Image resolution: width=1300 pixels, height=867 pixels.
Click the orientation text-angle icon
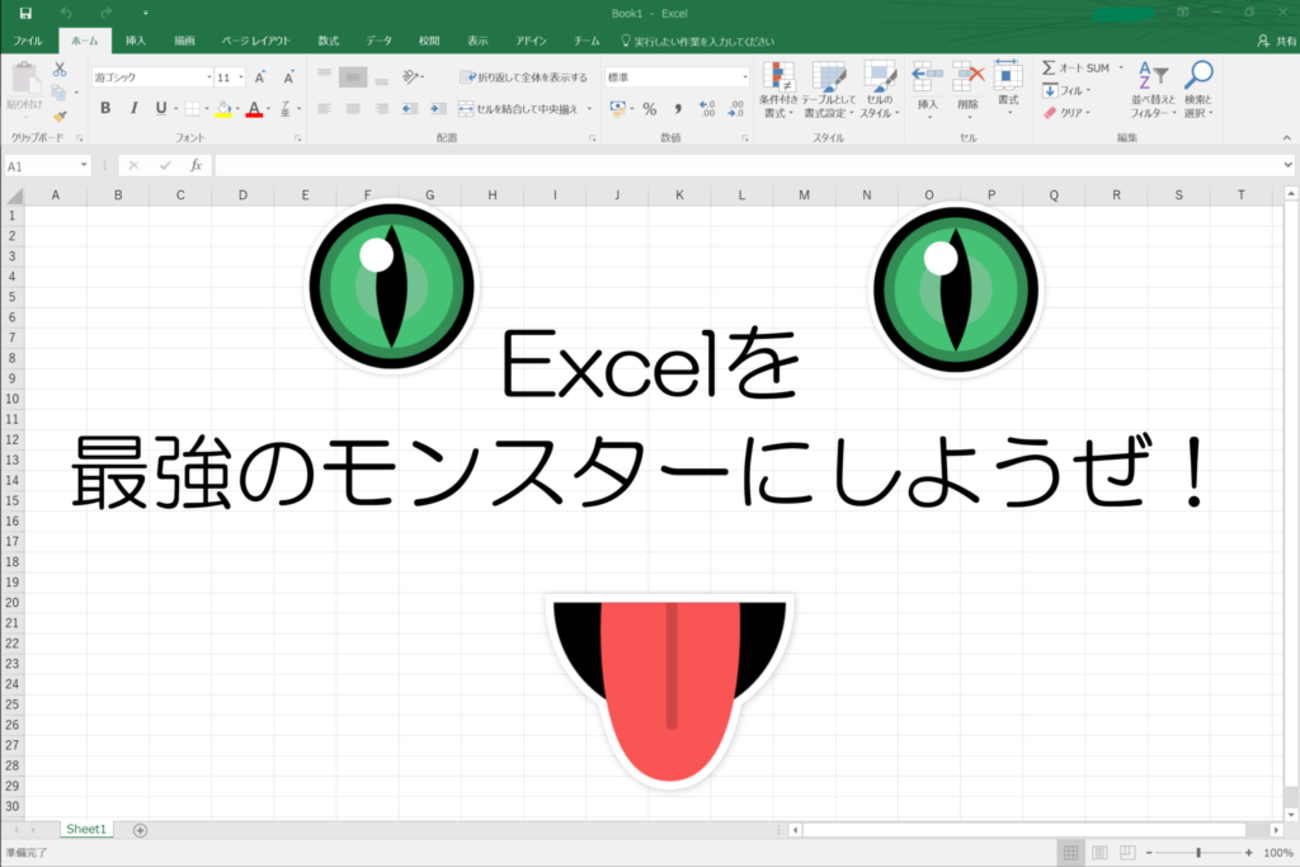[x=411, y=77]
